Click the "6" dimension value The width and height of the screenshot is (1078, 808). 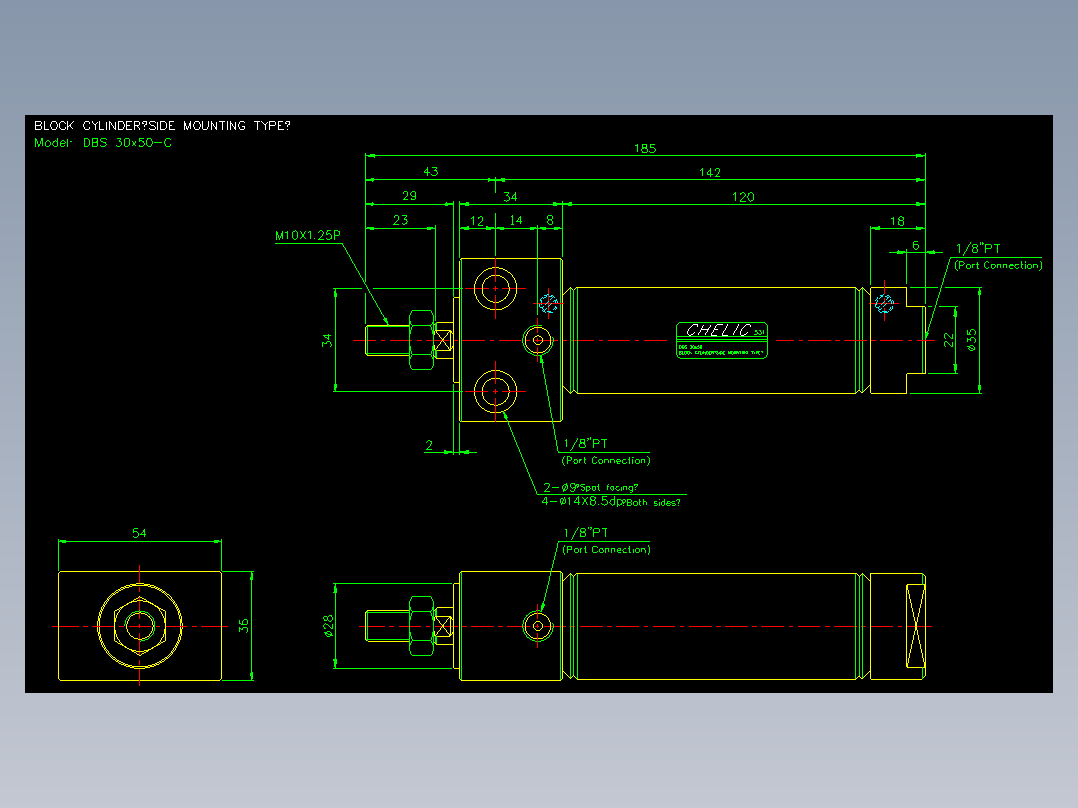(915, 245)
